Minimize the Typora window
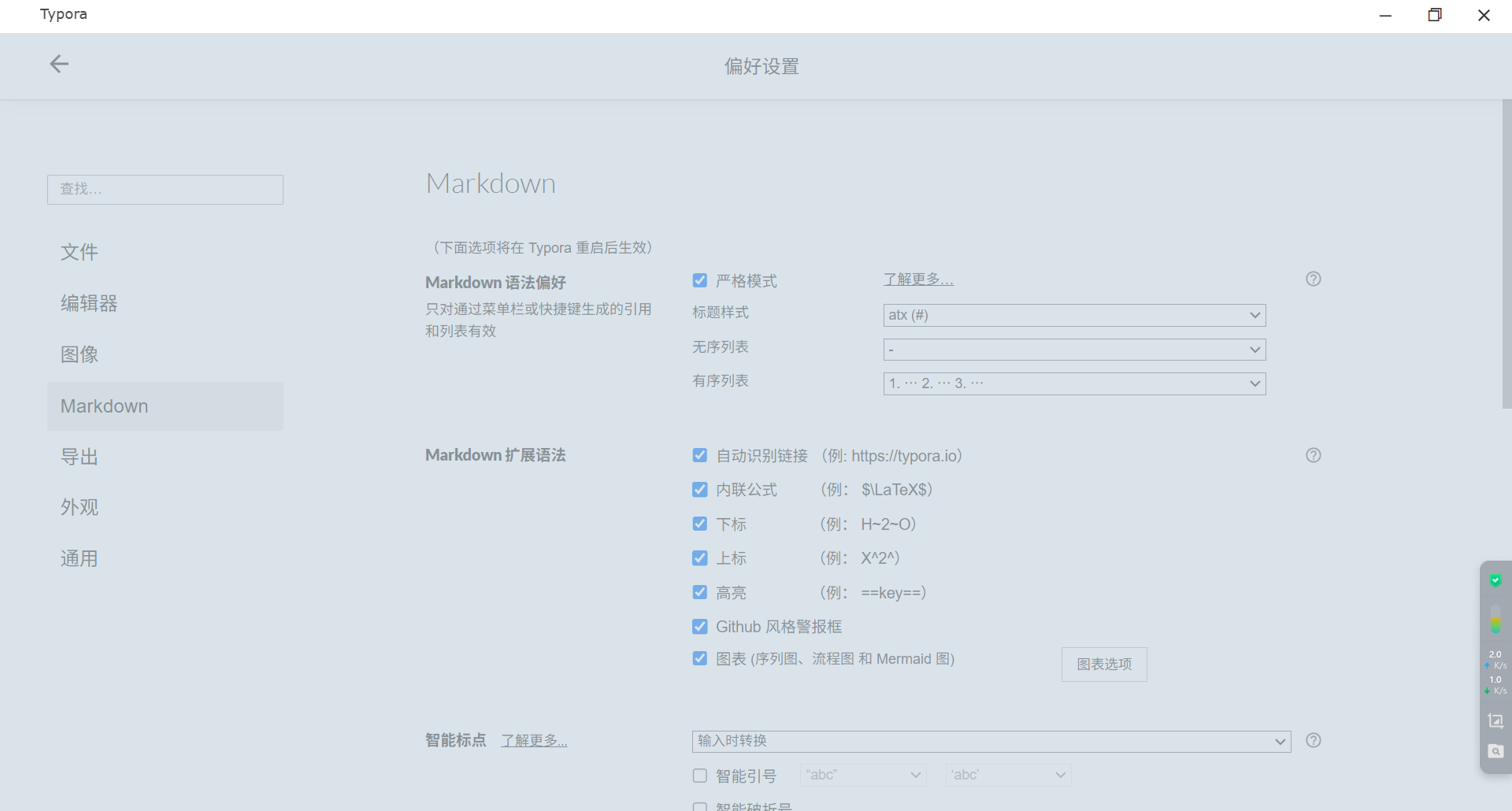This screenshot has height=811, width=1512. [1385, 15]
